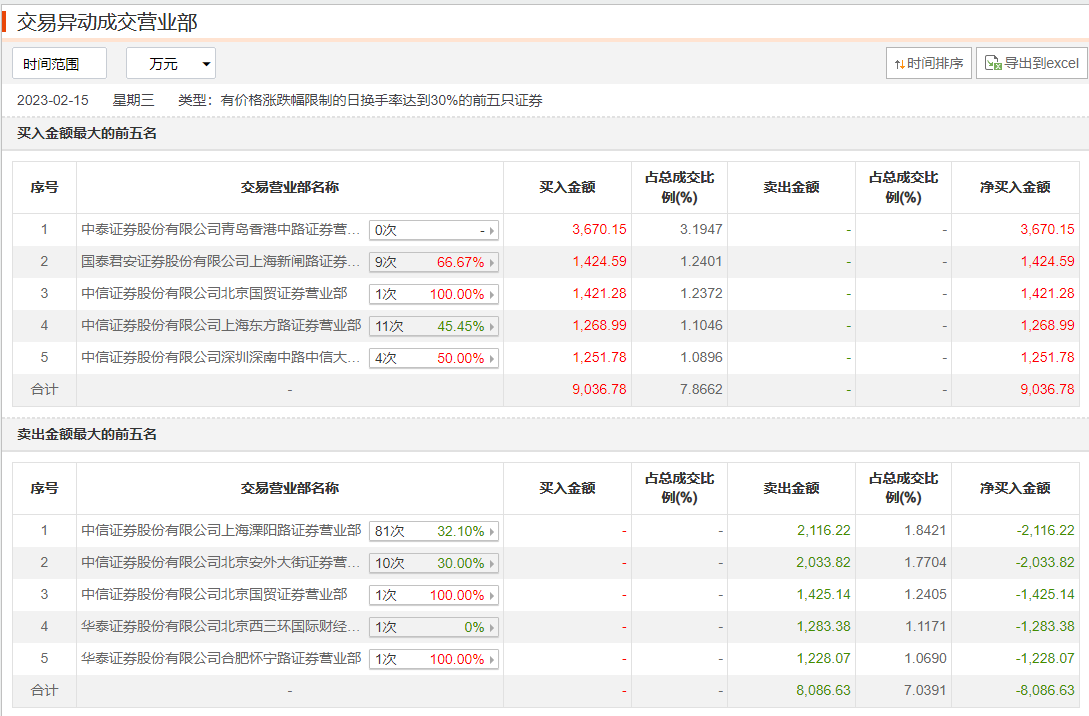
Task: Open 华泰证券北京西三环 branch link
Action: click(221, 627)
